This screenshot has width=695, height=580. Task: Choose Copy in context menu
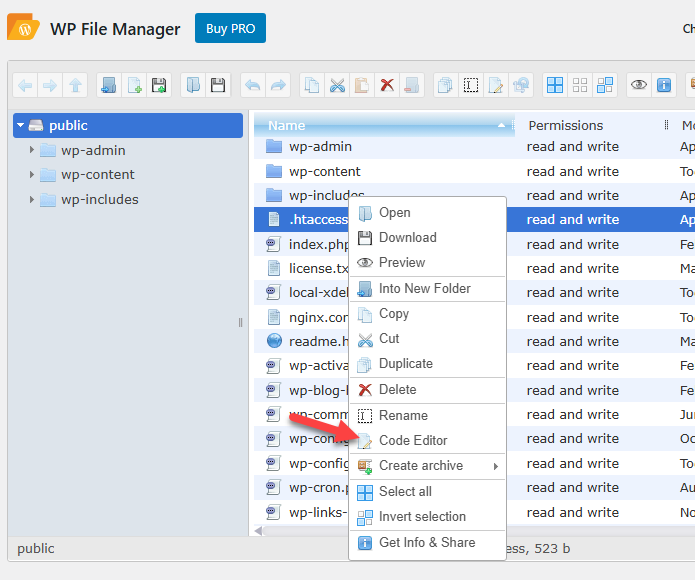428,314
